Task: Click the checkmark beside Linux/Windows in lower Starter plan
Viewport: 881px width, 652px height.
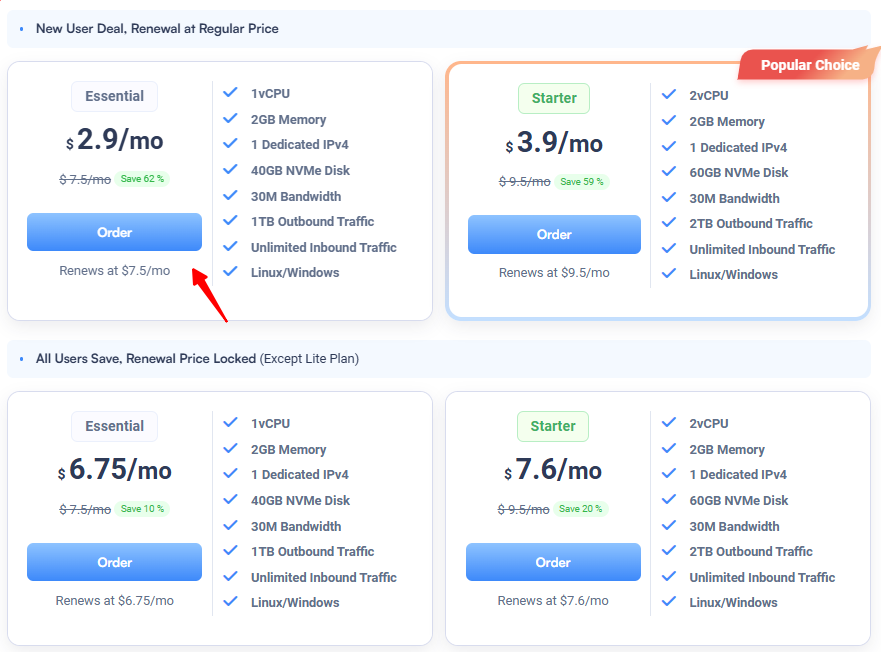Action: (669, 602)
